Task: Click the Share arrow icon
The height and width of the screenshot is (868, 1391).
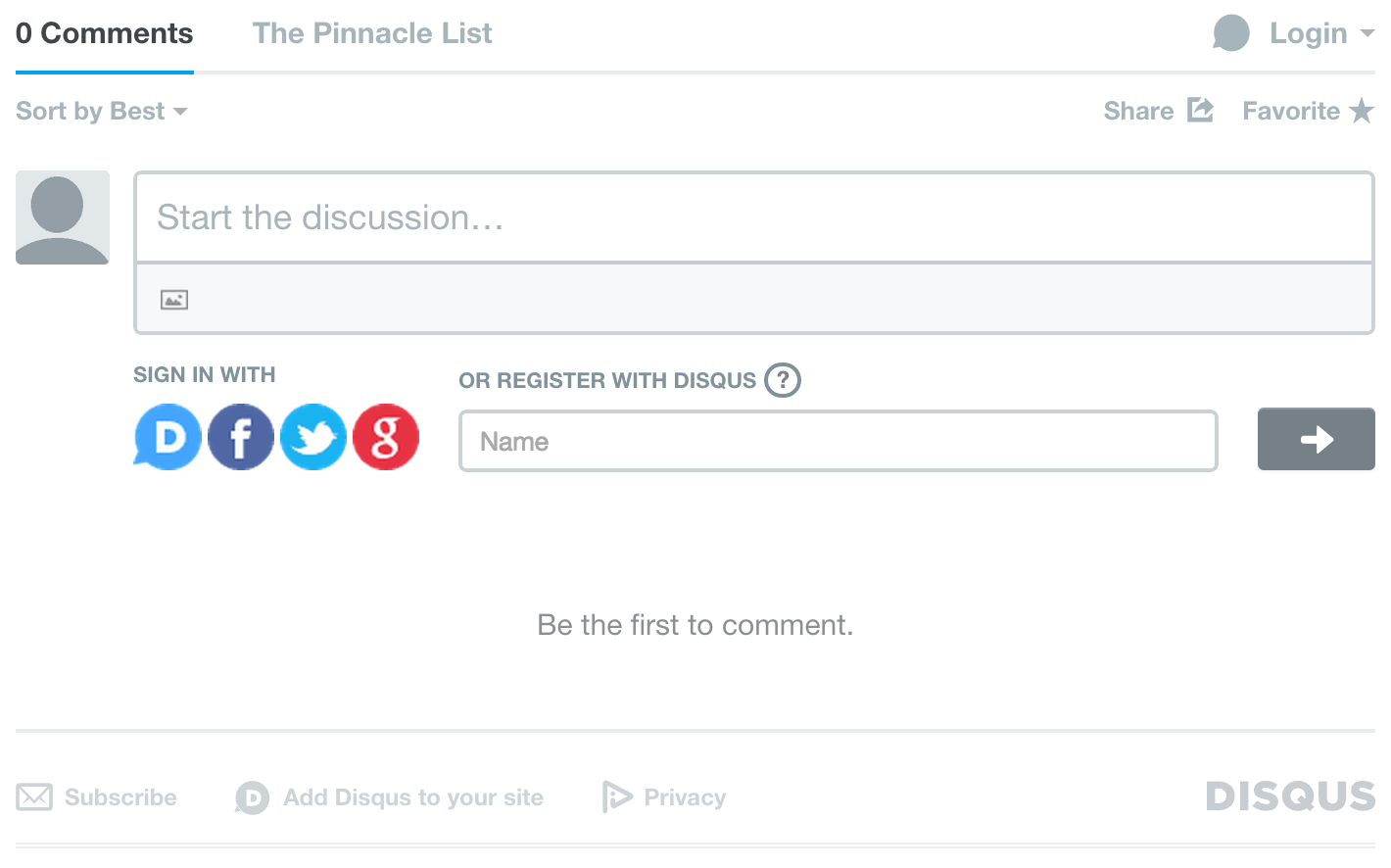Action: coord(1200,110)
